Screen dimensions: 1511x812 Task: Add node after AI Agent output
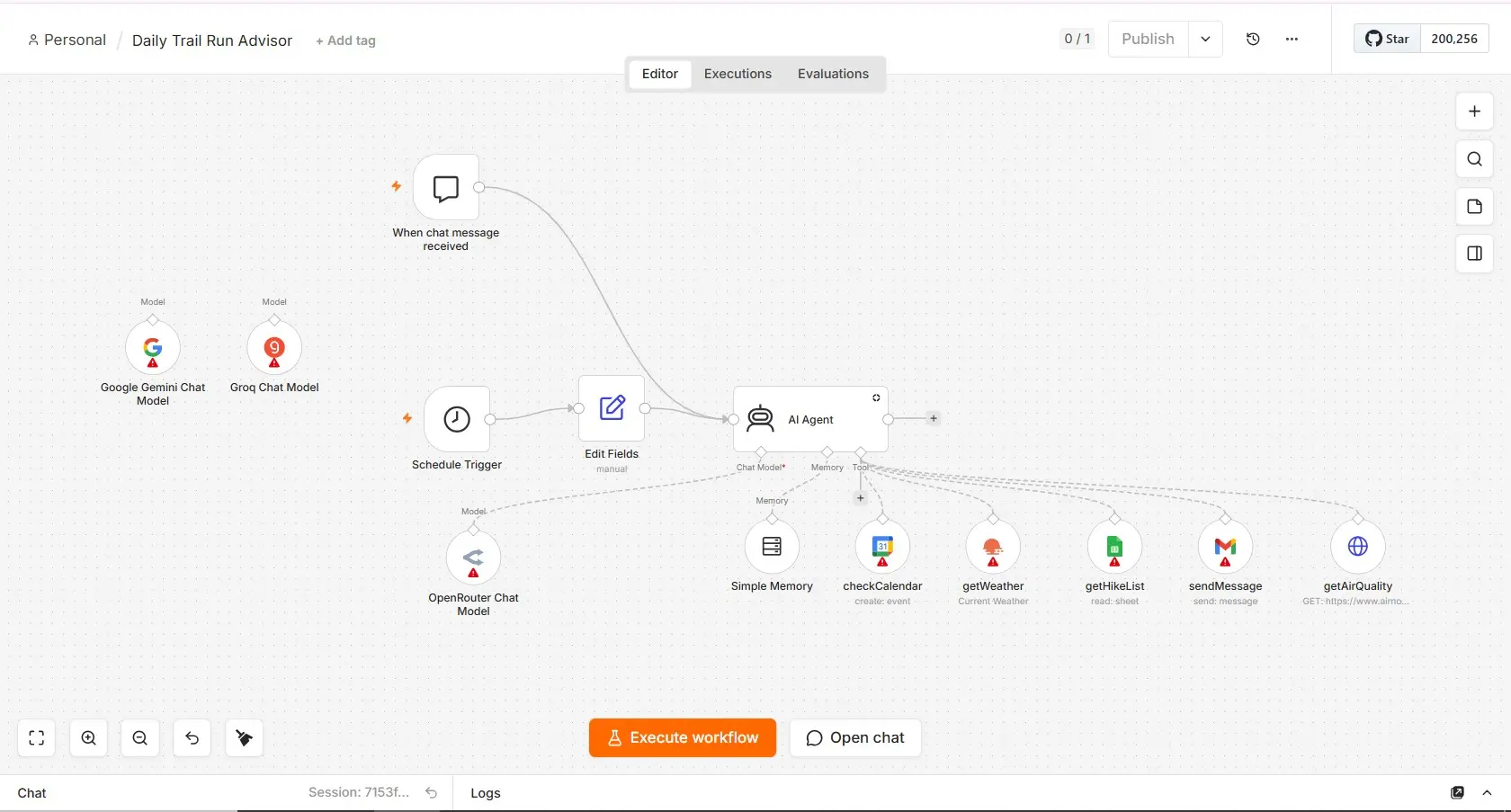[934, 418]
